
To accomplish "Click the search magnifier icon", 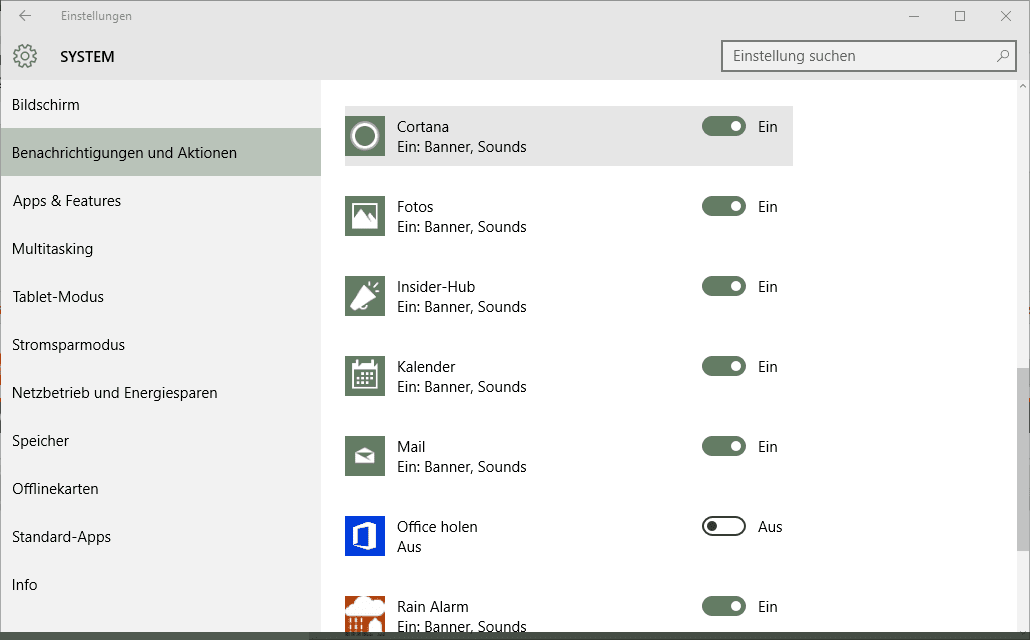I will point(1003,56).
